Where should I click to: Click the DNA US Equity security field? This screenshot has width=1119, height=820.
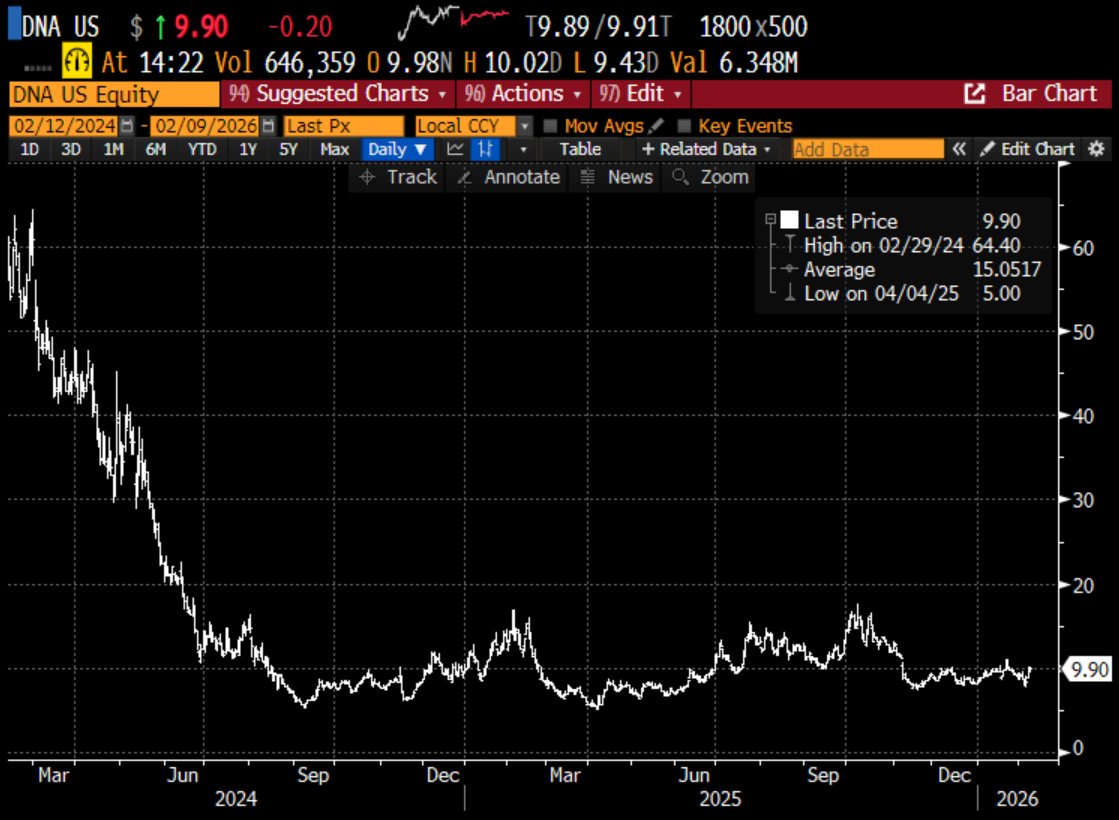[113, 94]
